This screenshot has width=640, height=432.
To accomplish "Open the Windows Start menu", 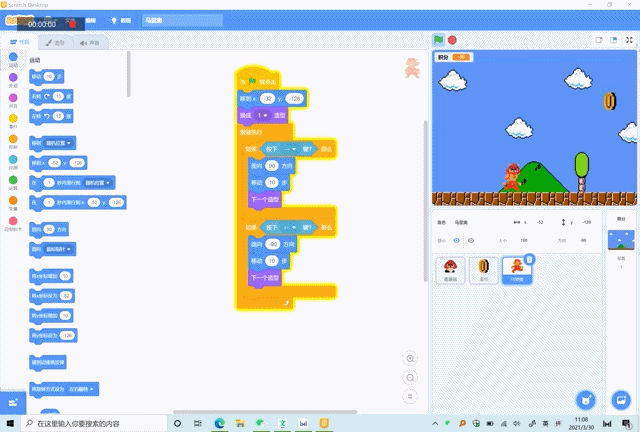I will [x=10, y=423].
